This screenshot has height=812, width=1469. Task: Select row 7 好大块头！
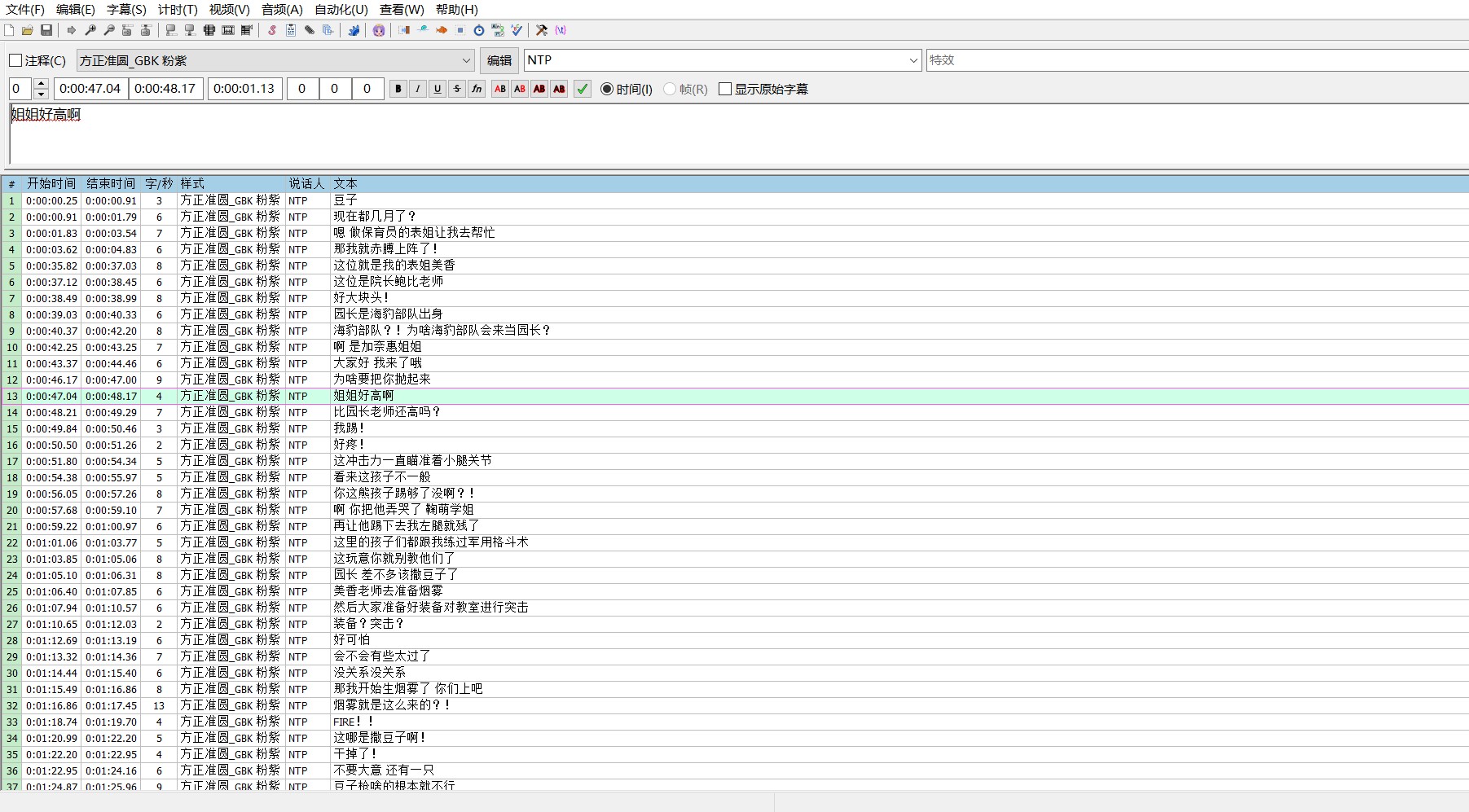pos(735,298)
